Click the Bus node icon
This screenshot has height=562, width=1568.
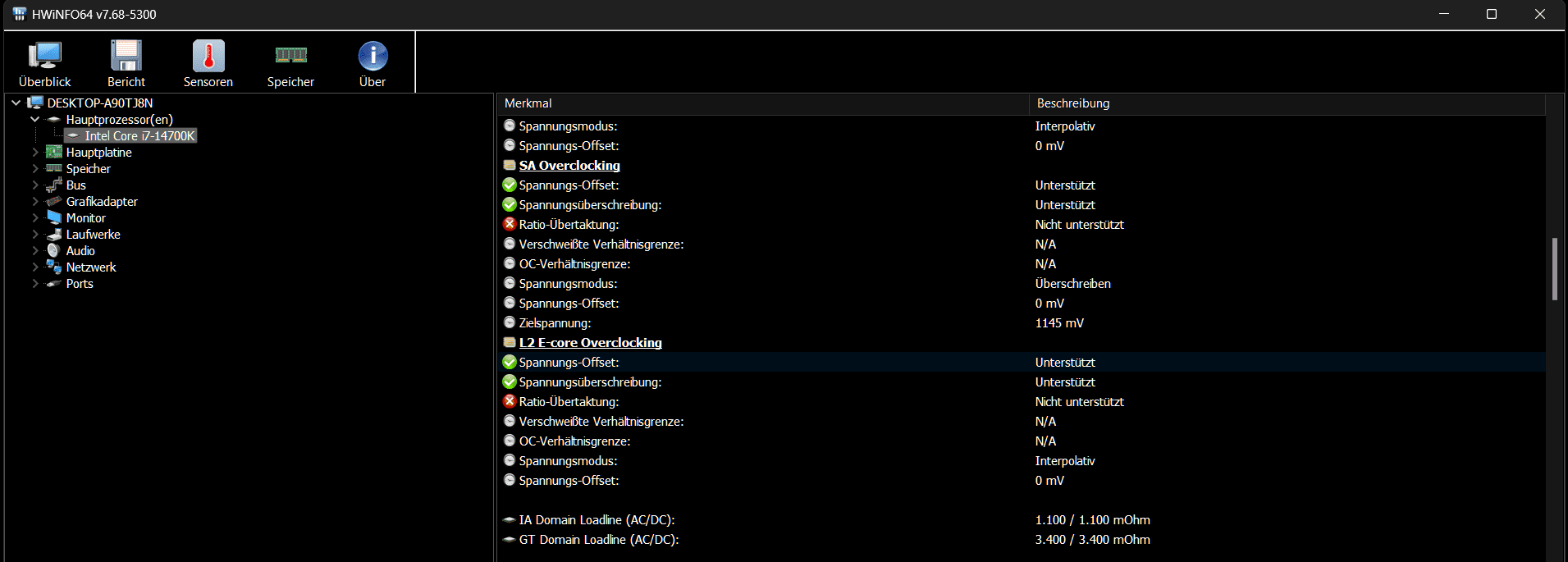pos(54,185)
